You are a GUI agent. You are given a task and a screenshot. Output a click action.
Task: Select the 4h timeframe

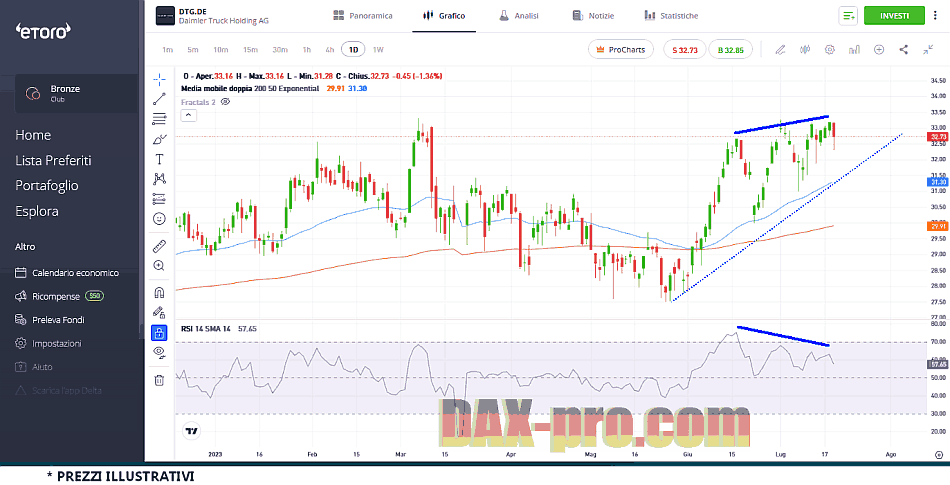tap(330, 50)
